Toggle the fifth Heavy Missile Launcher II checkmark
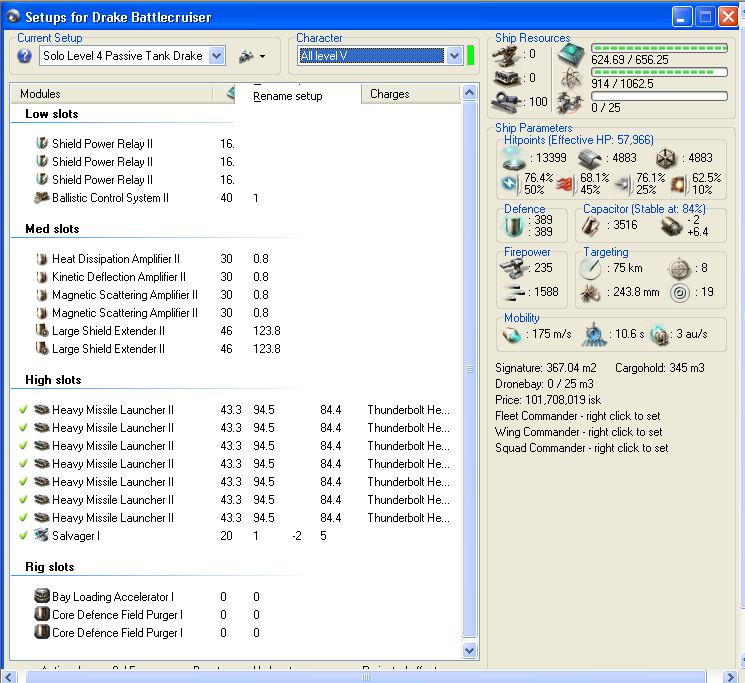The height and width of the screenshot is (683, 745). (x=23, y=482)
